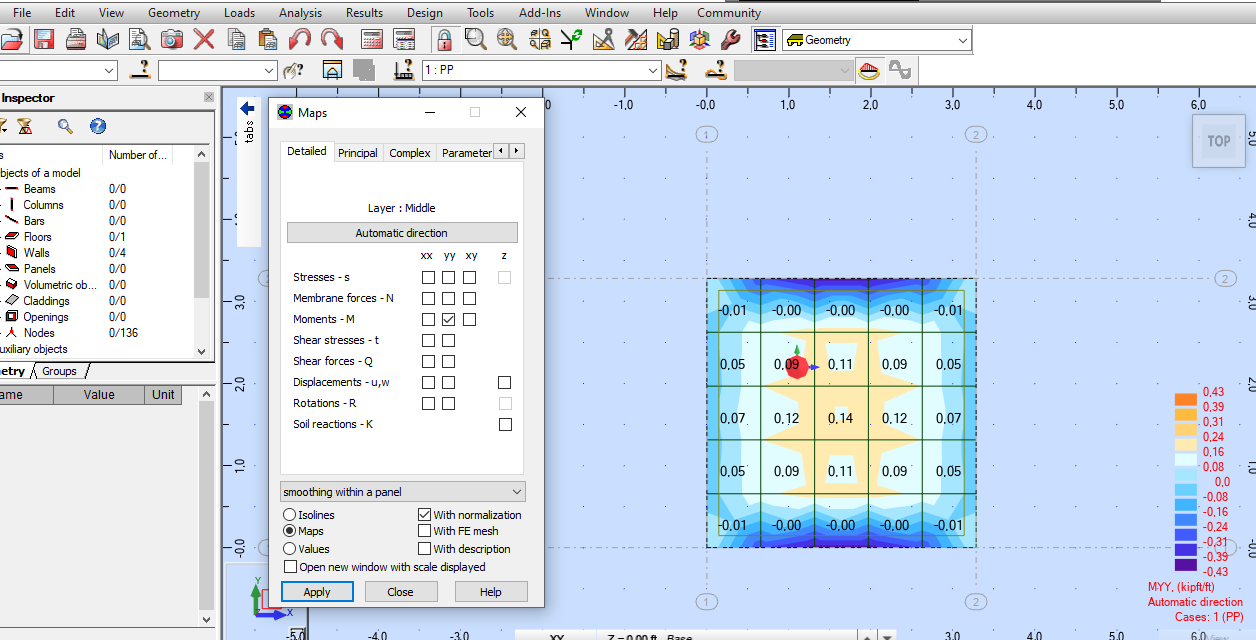
Task: Undo the last action
Action: [300, 39]
